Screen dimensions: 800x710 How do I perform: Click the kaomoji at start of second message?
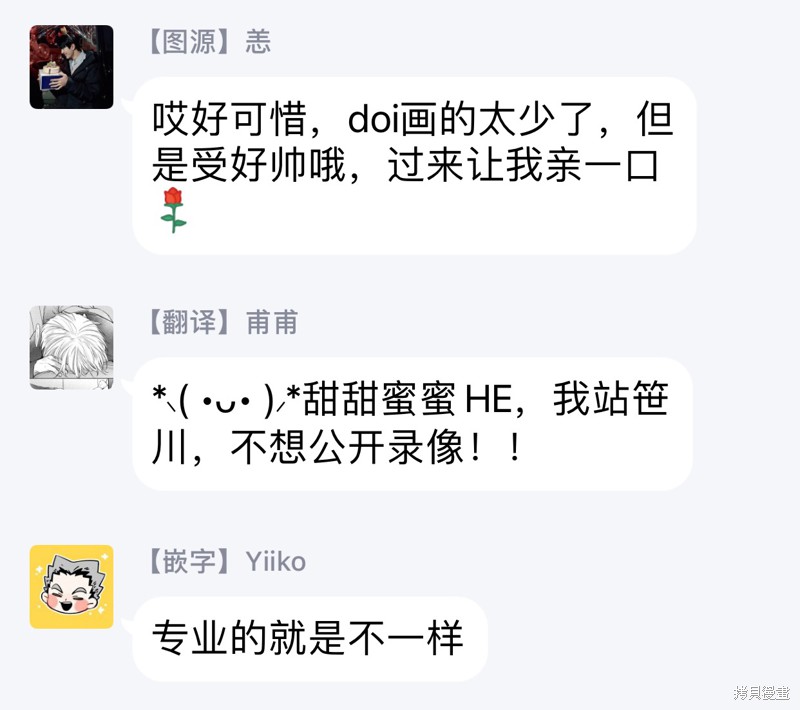coord(226,400)
